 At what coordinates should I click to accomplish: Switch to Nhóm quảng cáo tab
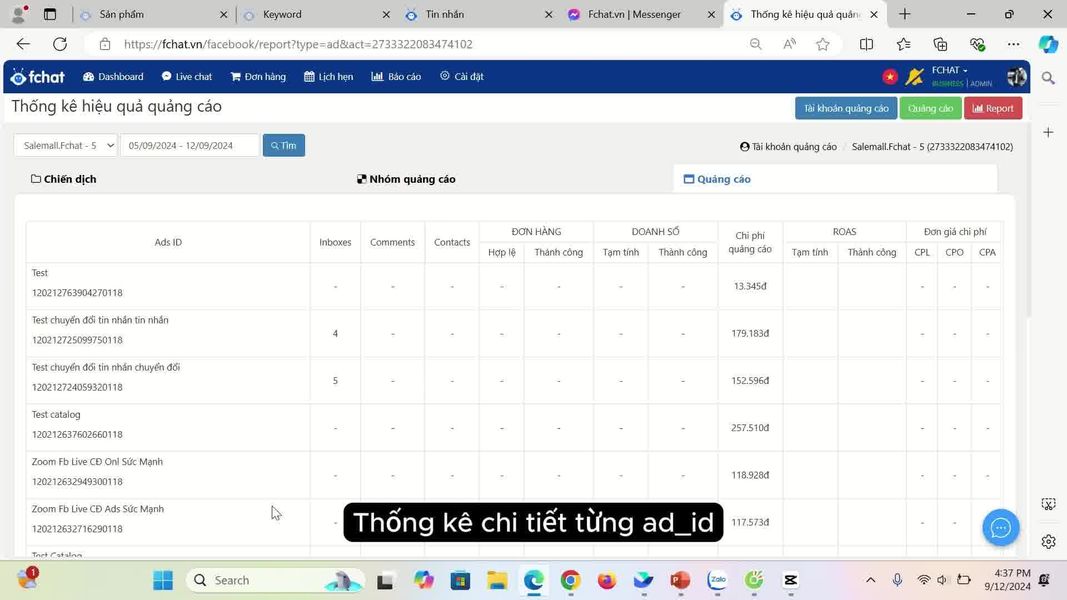[406, 179]
